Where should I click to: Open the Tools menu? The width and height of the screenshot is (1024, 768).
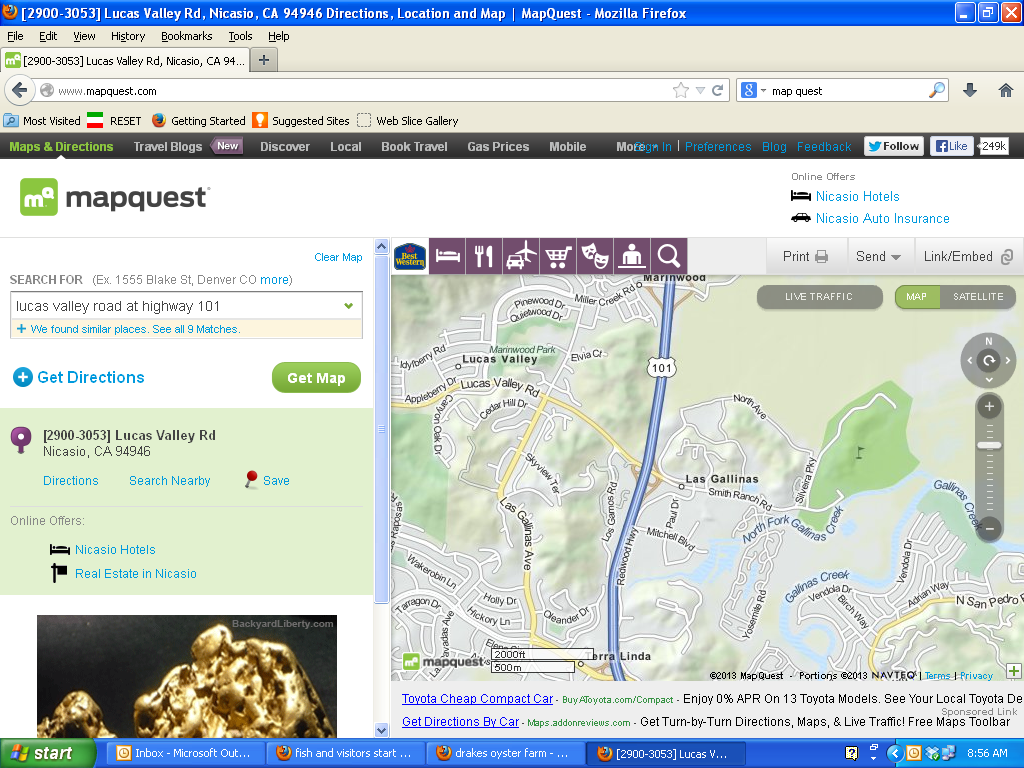pos(240,36)
